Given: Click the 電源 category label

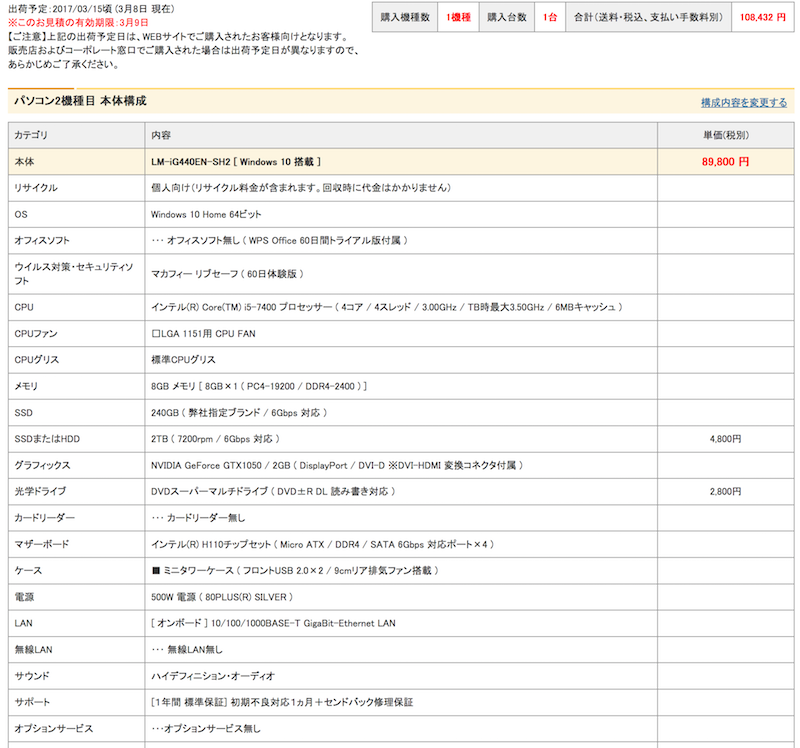Looking at the screenshot, I should click(x=24, y=597).
